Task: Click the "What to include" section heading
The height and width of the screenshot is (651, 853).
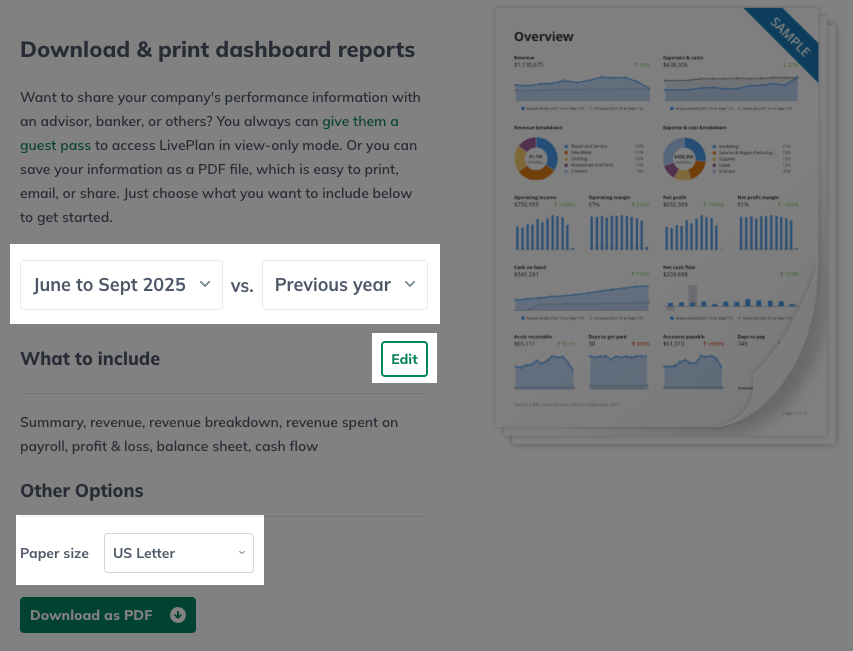Action: tap(90, 358)
